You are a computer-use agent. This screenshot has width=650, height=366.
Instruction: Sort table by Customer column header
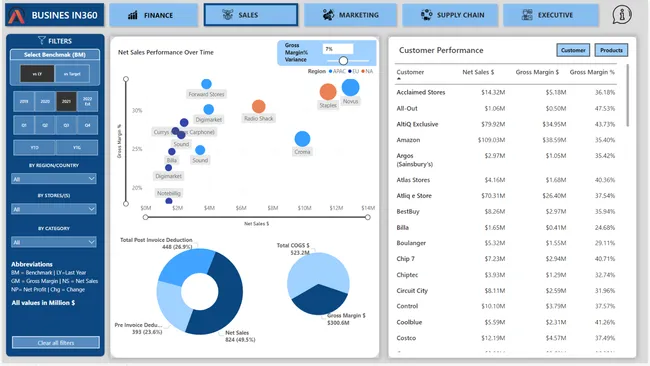tap(410, 72)
